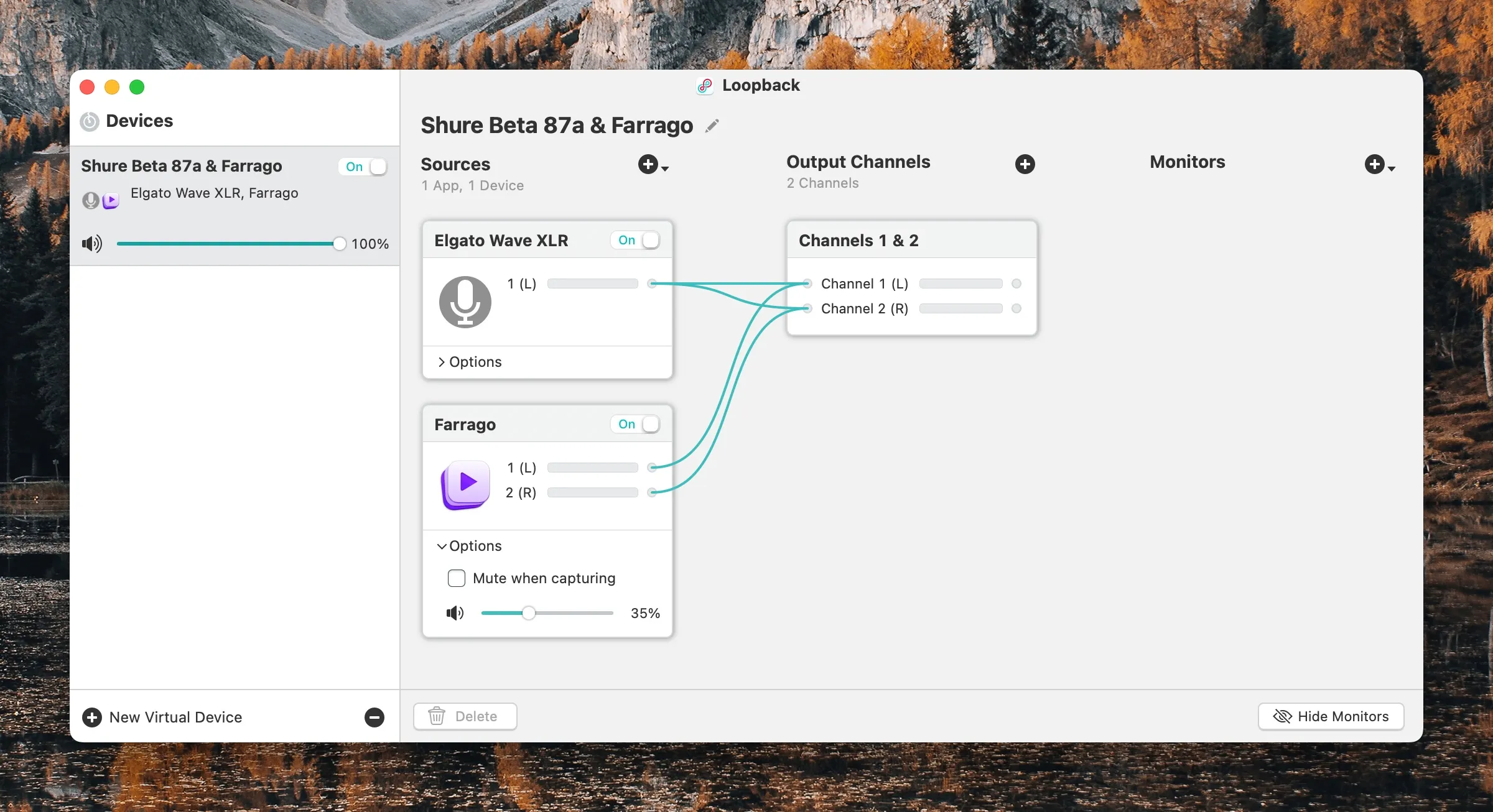Screen dimensions: 1493x812
Task: Open the add monitor plus menu
Action: click(x=1375, y=165)
